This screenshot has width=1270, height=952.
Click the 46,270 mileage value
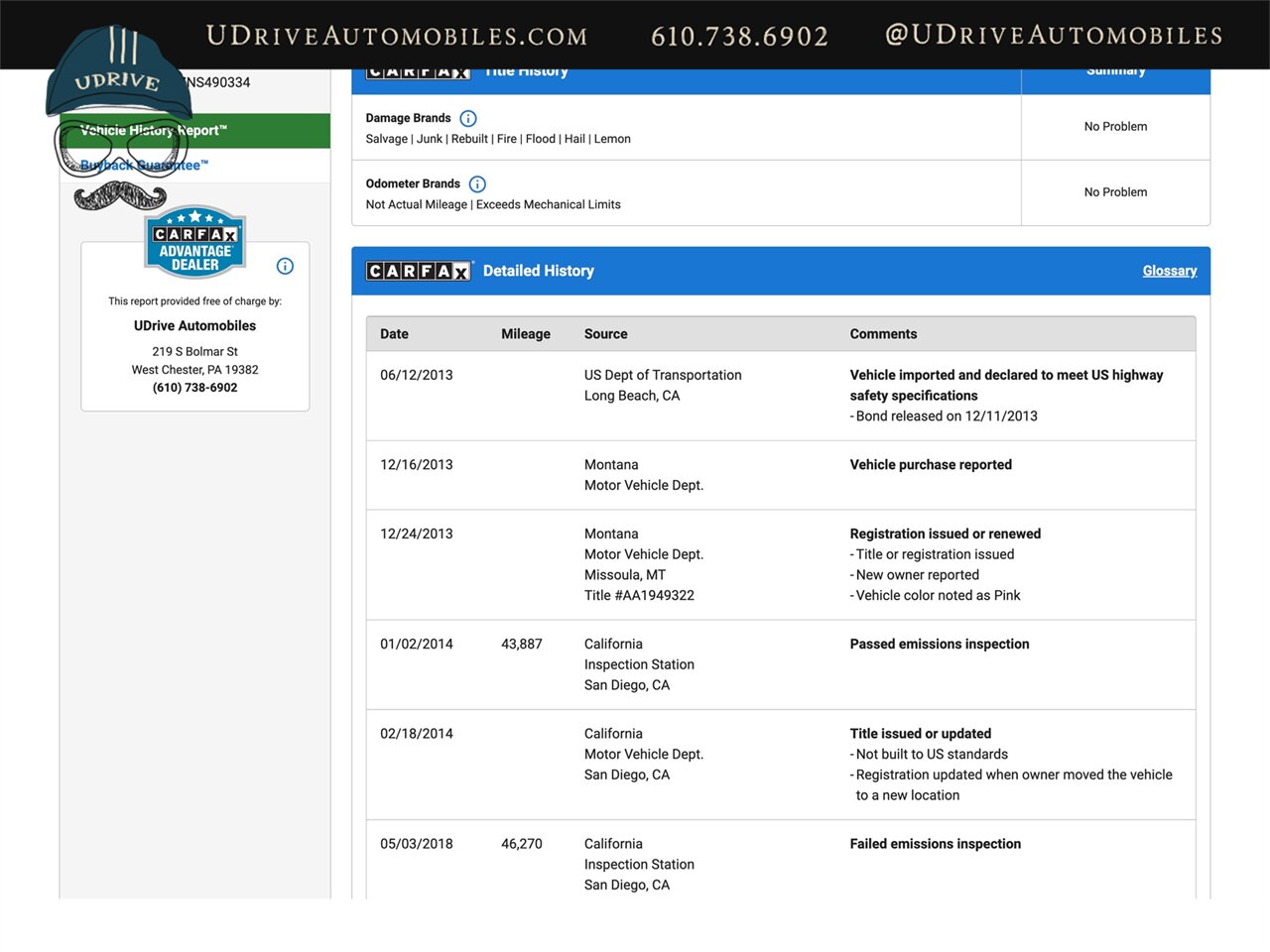(x=522, y=844)
